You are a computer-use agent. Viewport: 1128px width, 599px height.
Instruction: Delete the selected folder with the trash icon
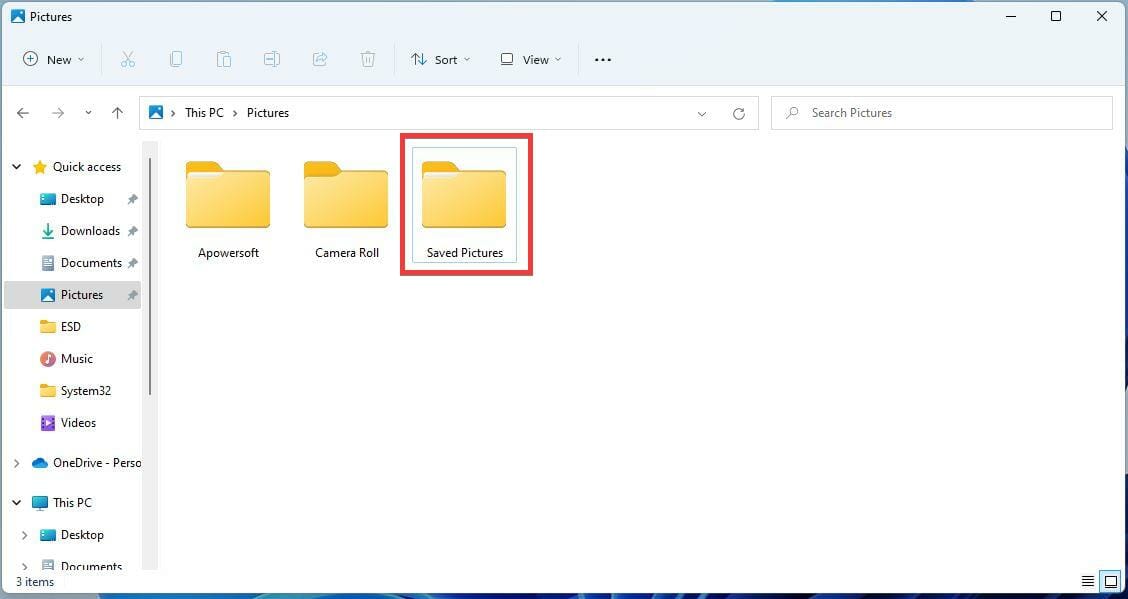(368, 59)
